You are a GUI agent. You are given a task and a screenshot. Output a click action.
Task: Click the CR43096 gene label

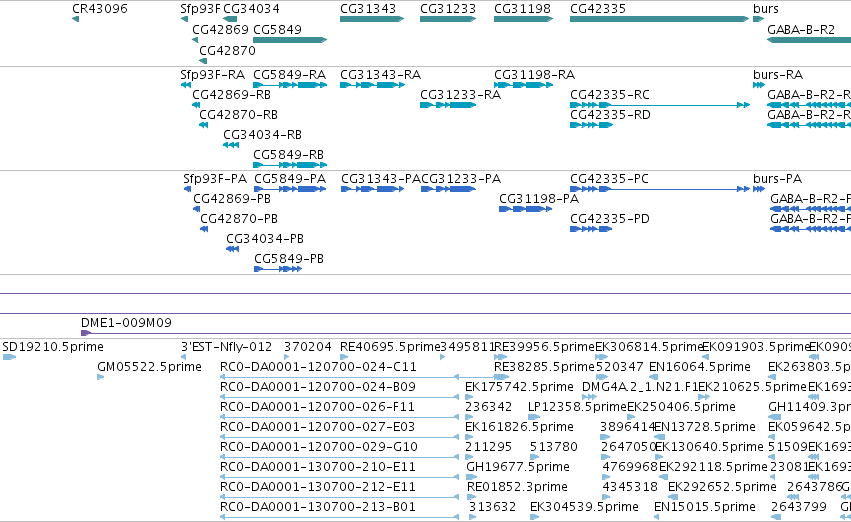click(100, 9)
